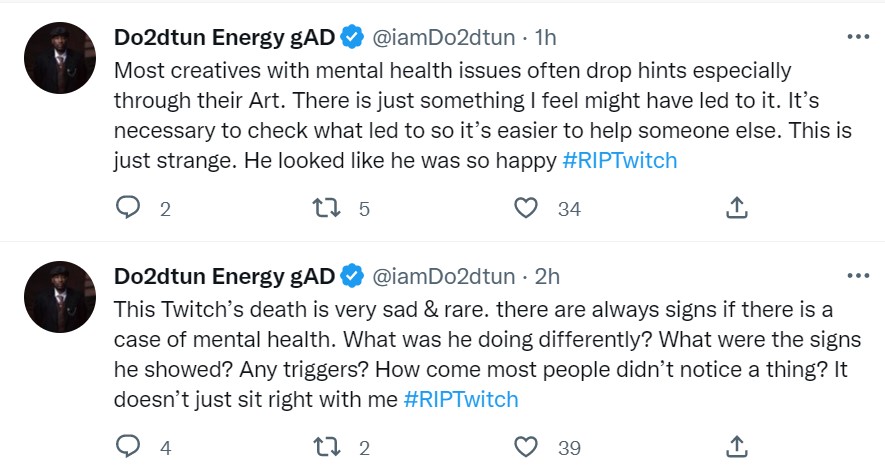This screenshot has height=469, width=885.
Task: Like the first tweet with 34 likes
Action: [x=527, y=208]
